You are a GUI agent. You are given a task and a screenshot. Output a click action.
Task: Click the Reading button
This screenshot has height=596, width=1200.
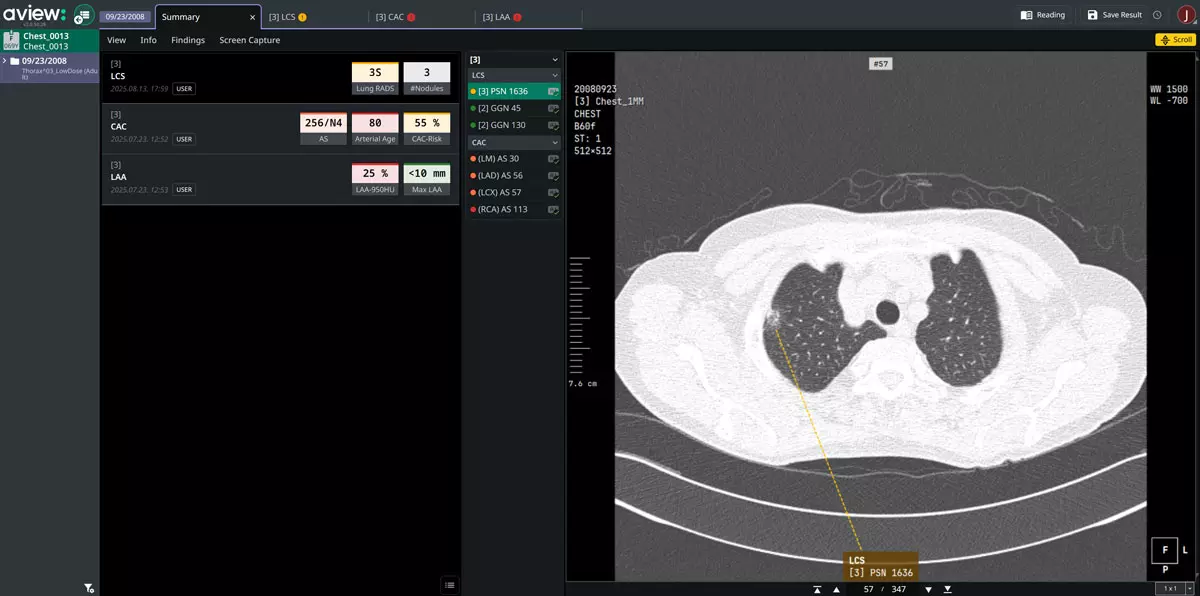(x=1043, y=15)
